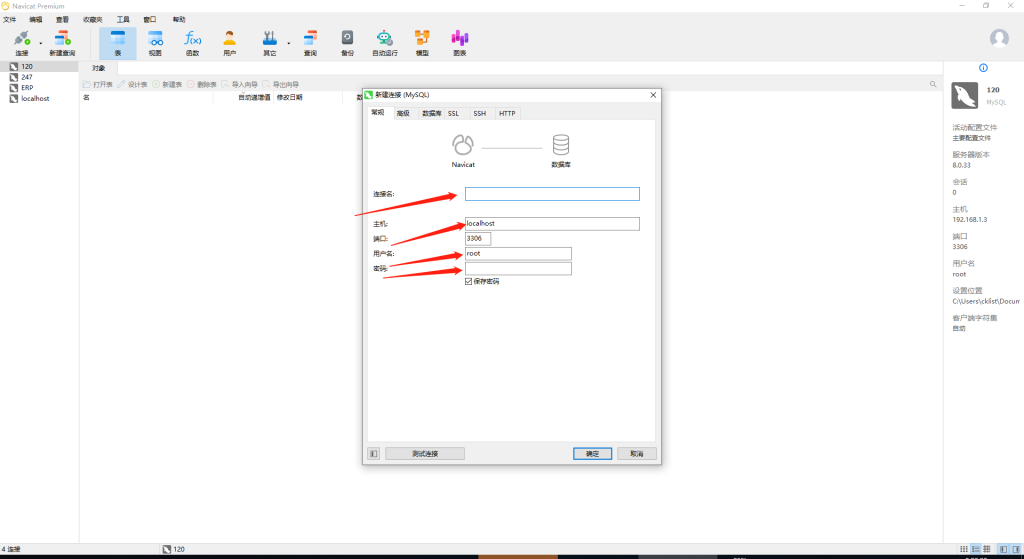Click the user avatar icon at top right
The image size is (1024, 559).
999,39
